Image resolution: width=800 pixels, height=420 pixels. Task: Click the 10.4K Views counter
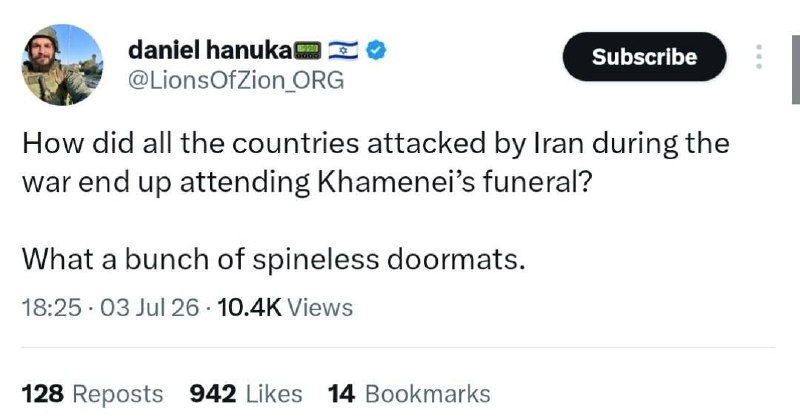click(285, 307)
